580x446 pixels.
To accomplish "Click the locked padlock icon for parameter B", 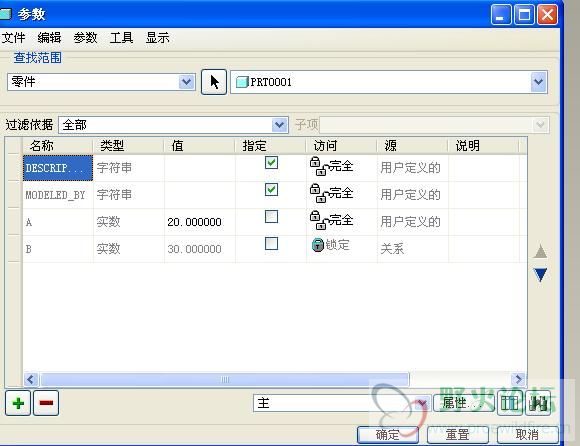I will (318, 245).
